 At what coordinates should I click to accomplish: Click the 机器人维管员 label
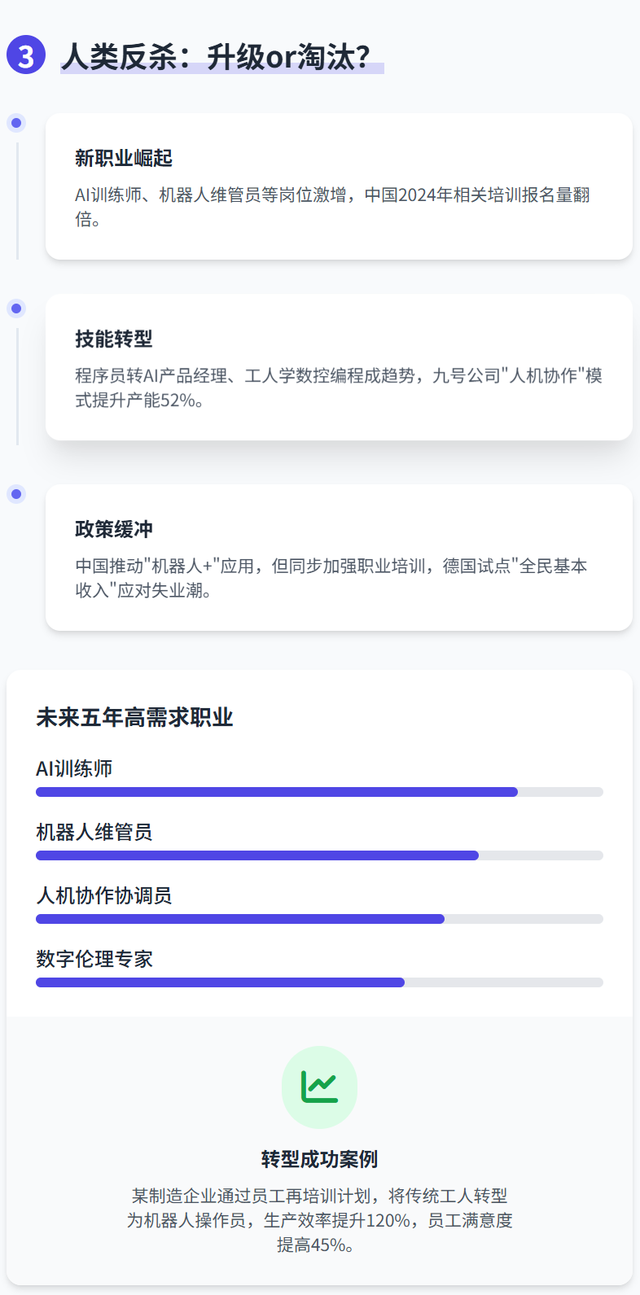[x=94, y=831]
